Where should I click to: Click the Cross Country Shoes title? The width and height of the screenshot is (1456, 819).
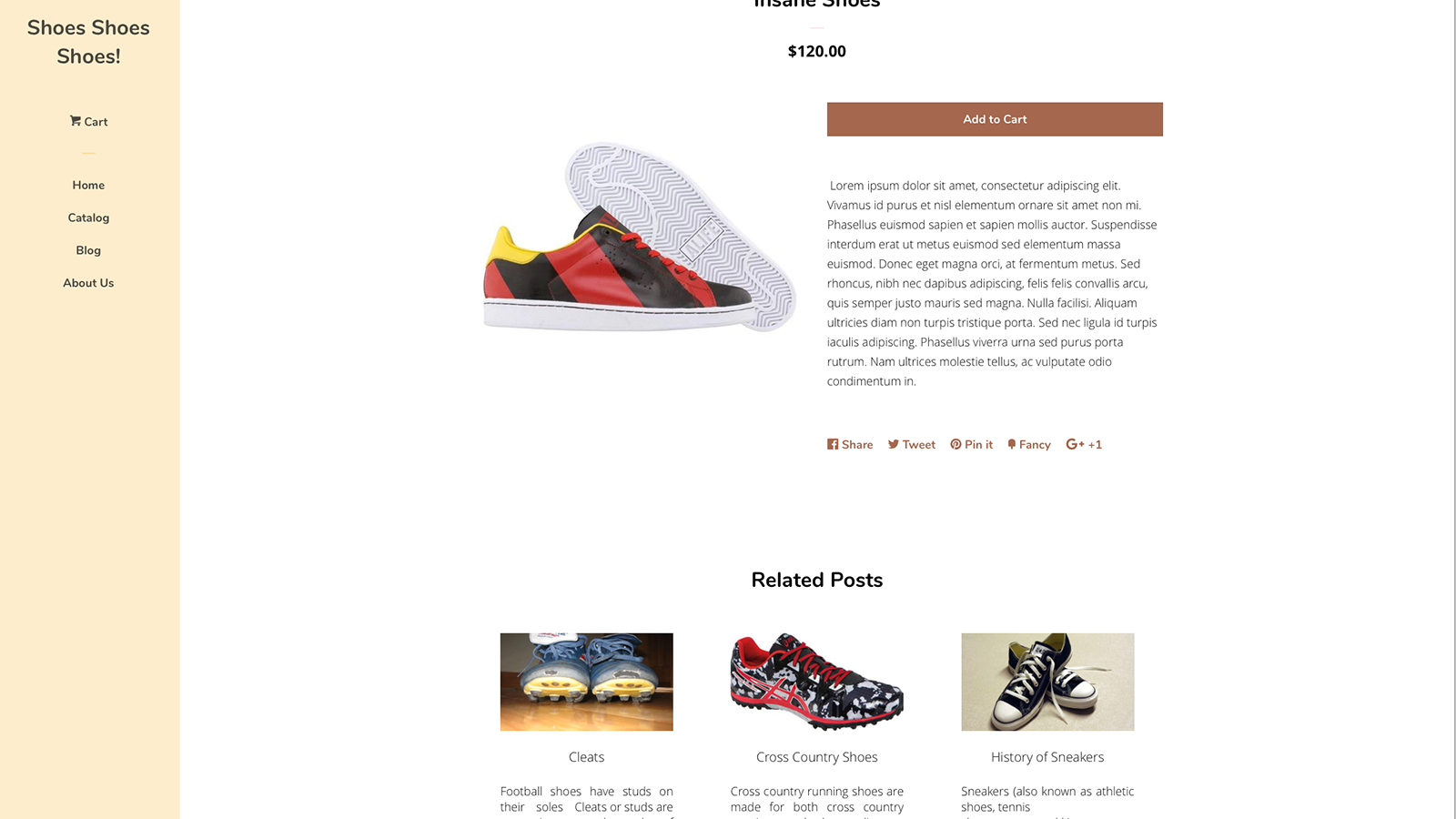817,757
